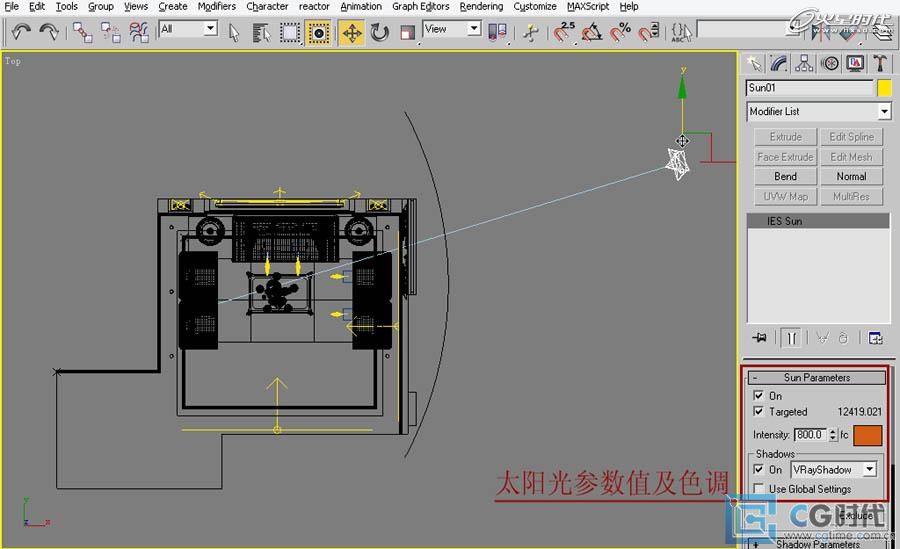Open the MAXScript menu
Image resolution: width=900 pixels, height=549 pixels.
pos(588,6)
